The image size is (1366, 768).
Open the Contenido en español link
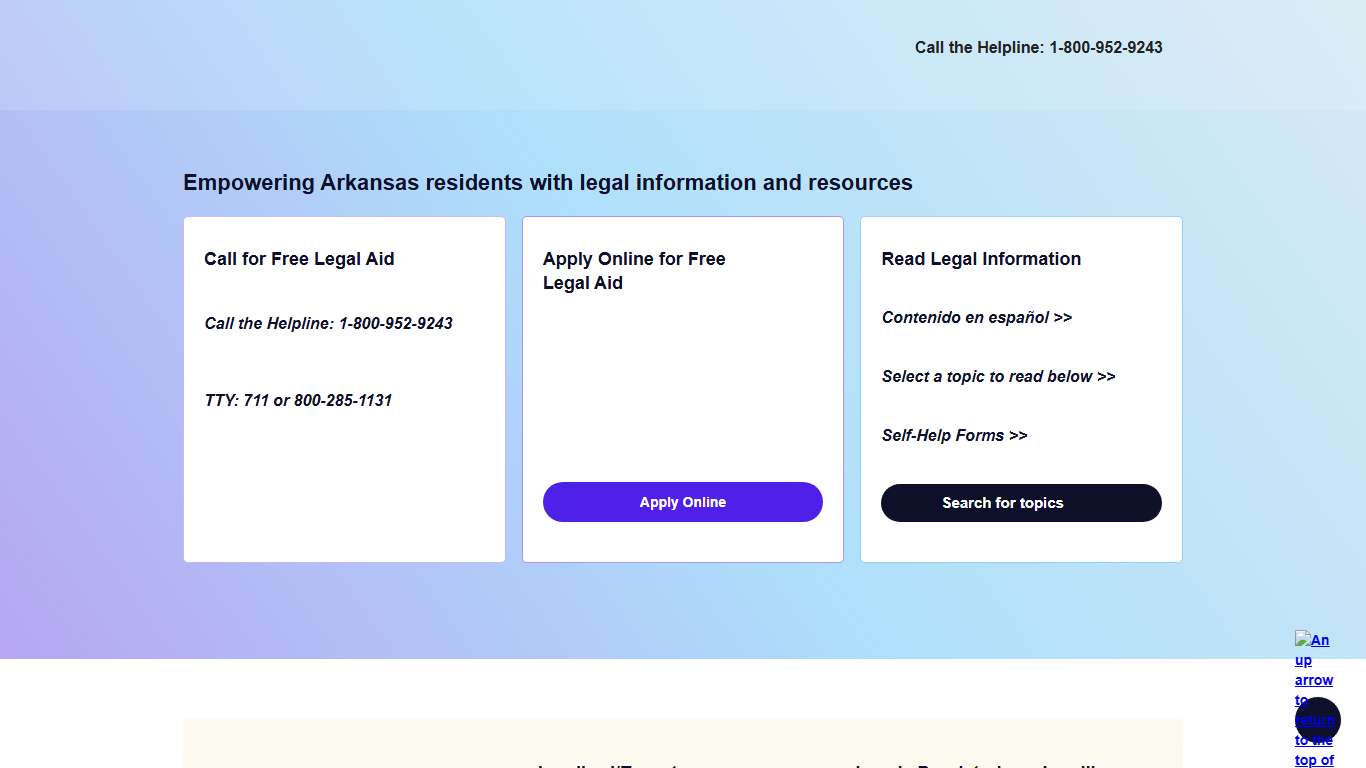[x=977, y=317]
